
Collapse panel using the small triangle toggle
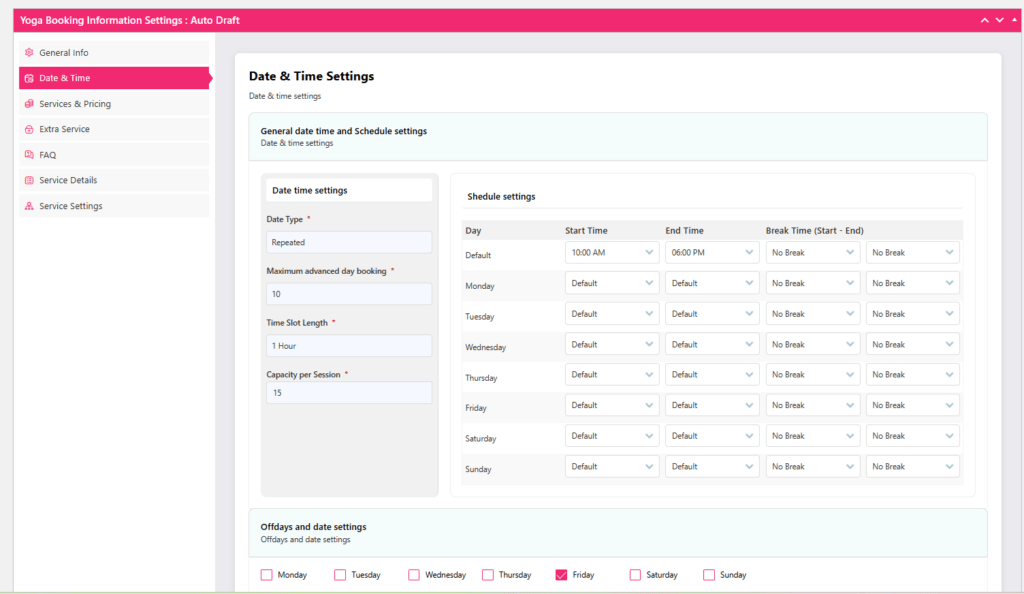(x=1014, y=20)
